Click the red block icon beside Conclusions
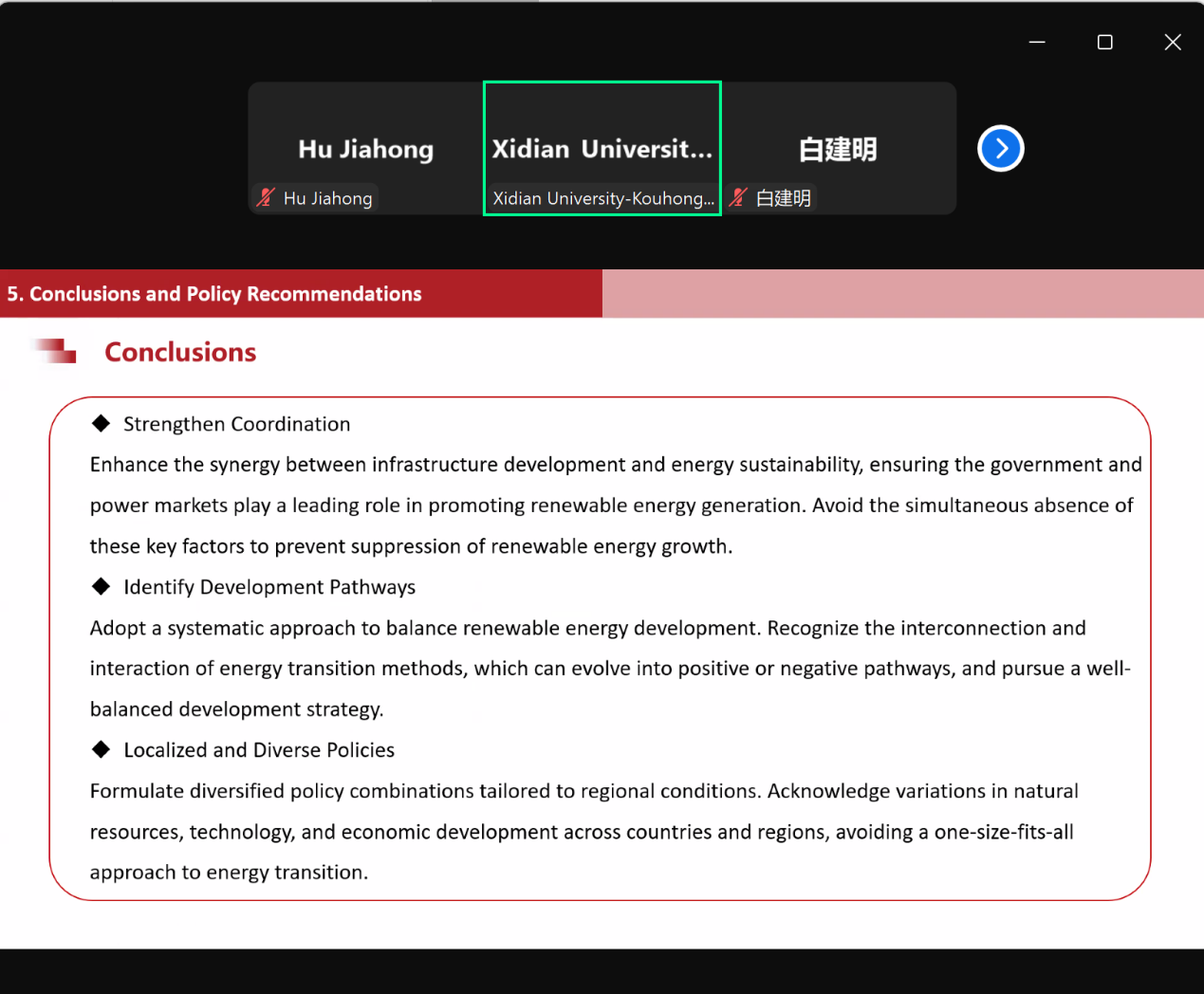This screenshot has height=994, width=1204. click(56, 351)
